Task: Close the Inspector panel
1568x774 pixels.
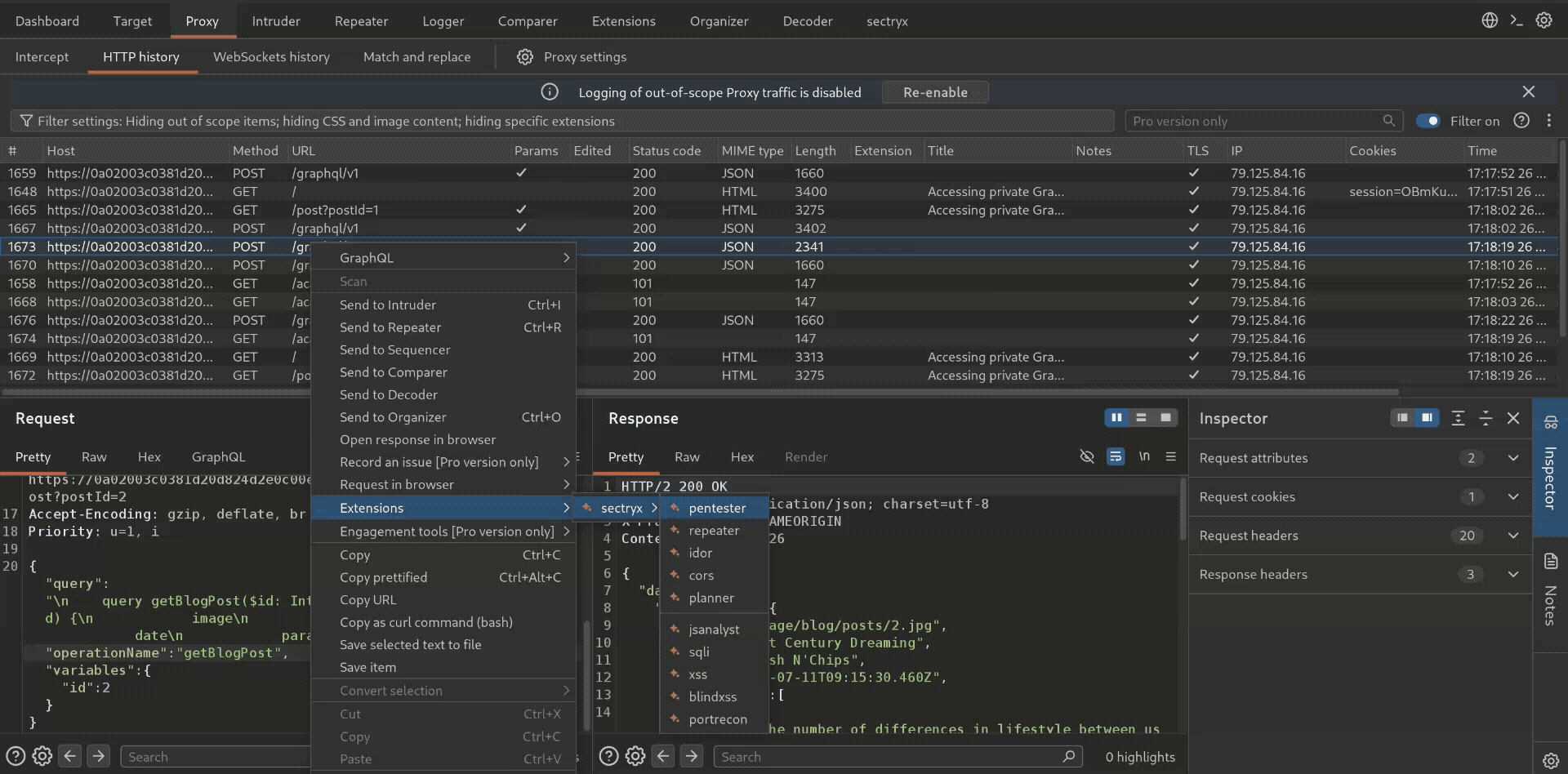Action: tap(1513, 418)
